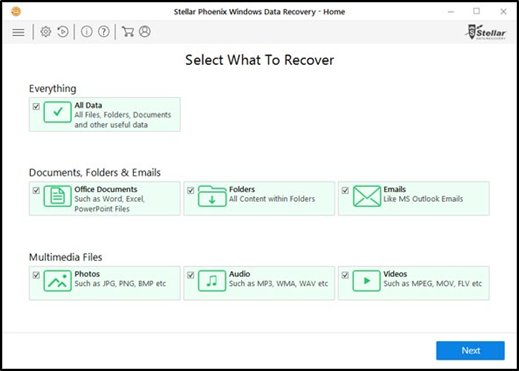Open the hamburger menu

click(x=18, y=32)
